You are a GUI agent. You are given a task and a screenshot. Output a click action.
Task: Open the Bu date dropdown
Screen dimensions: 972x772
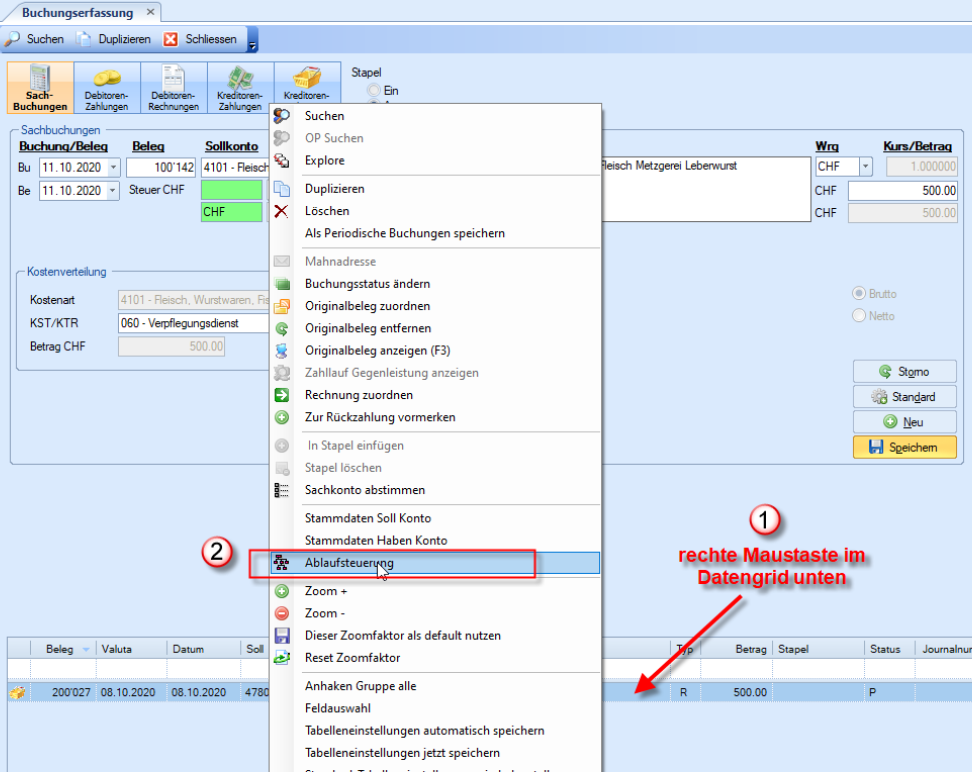click(112, 167)
